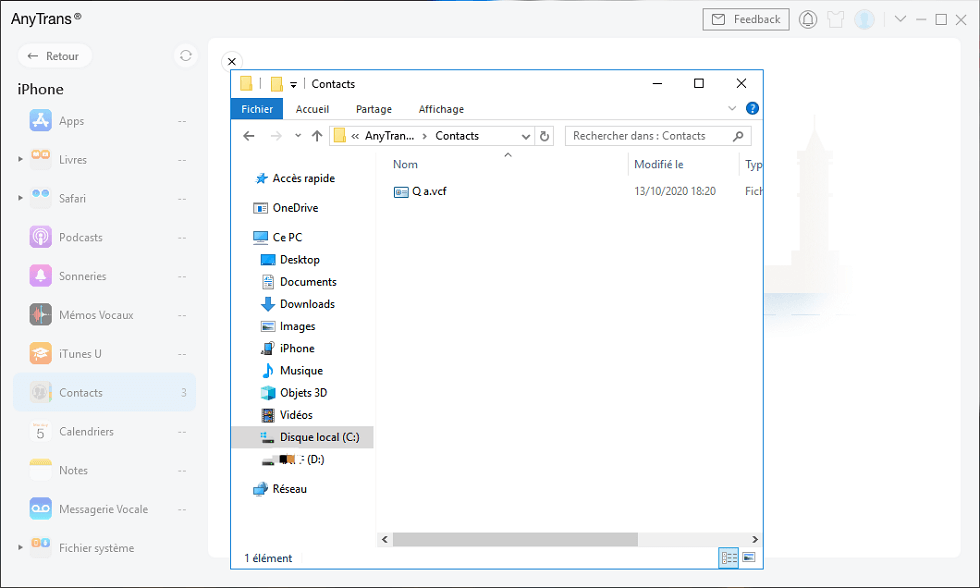The image size is (980, 588).
Task: Click the Contacts breadcrumb segment
Action: [x=457, y=136]
